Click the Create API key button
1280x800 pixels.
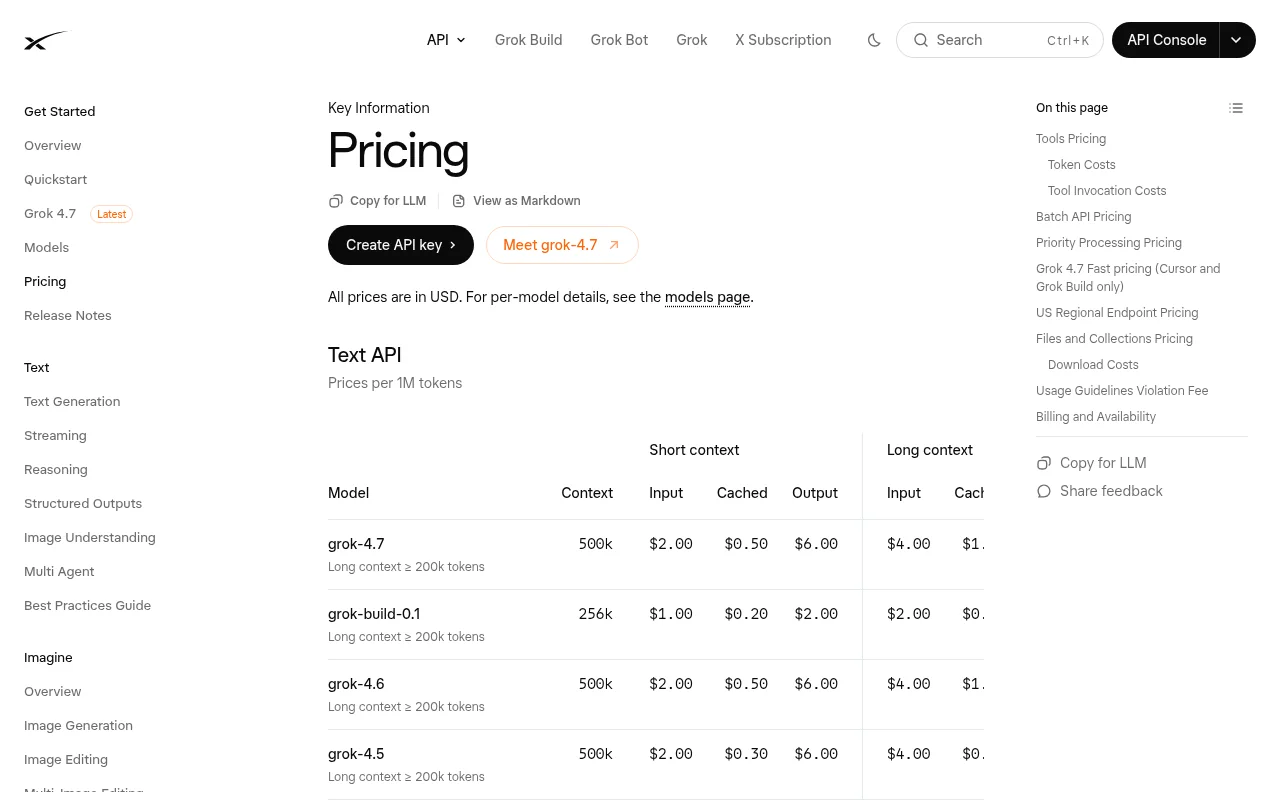coord(401,245)
